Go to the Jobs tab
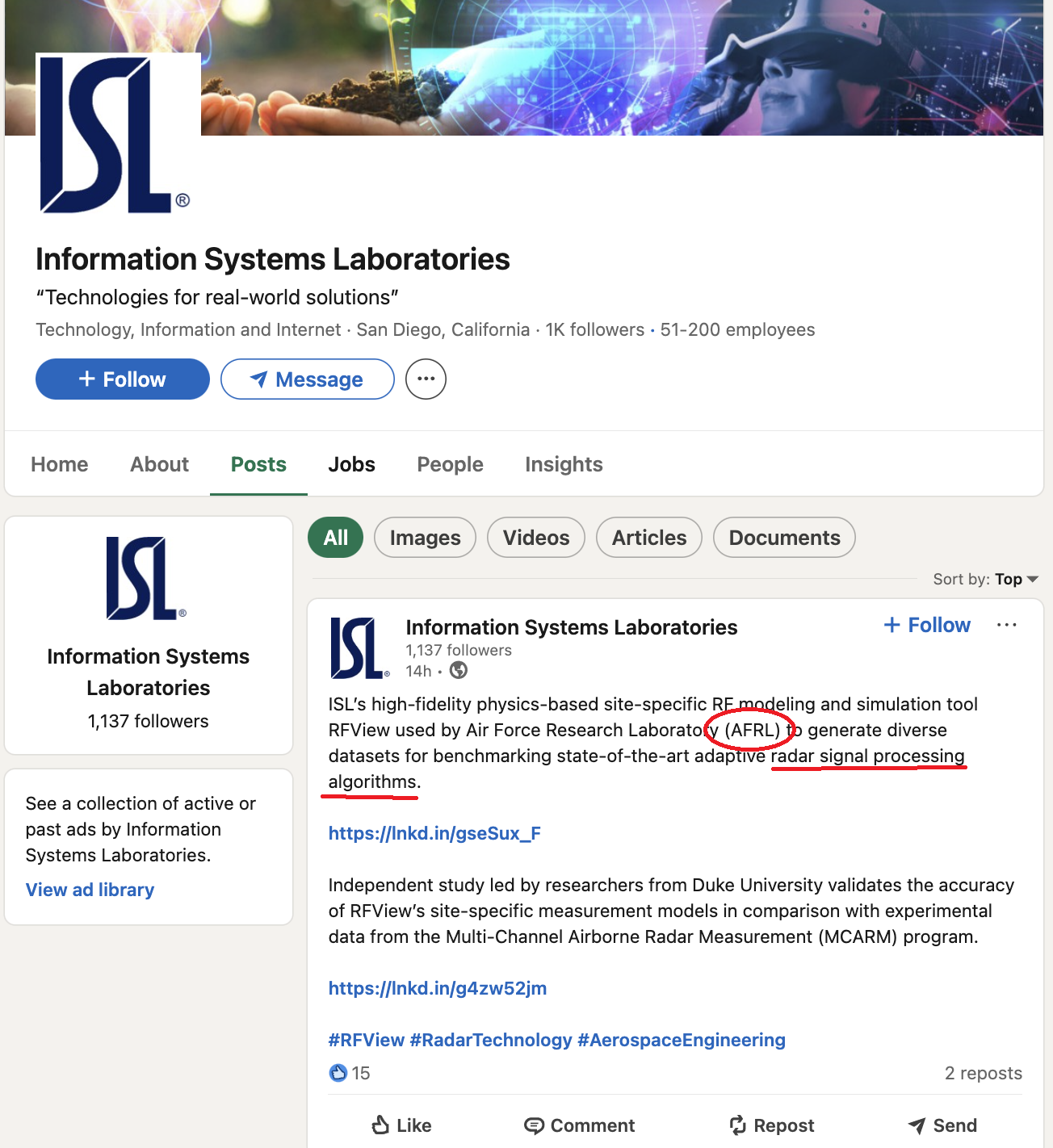The width and height of the screenshot is (1053, 1148). tap(351, 464)
